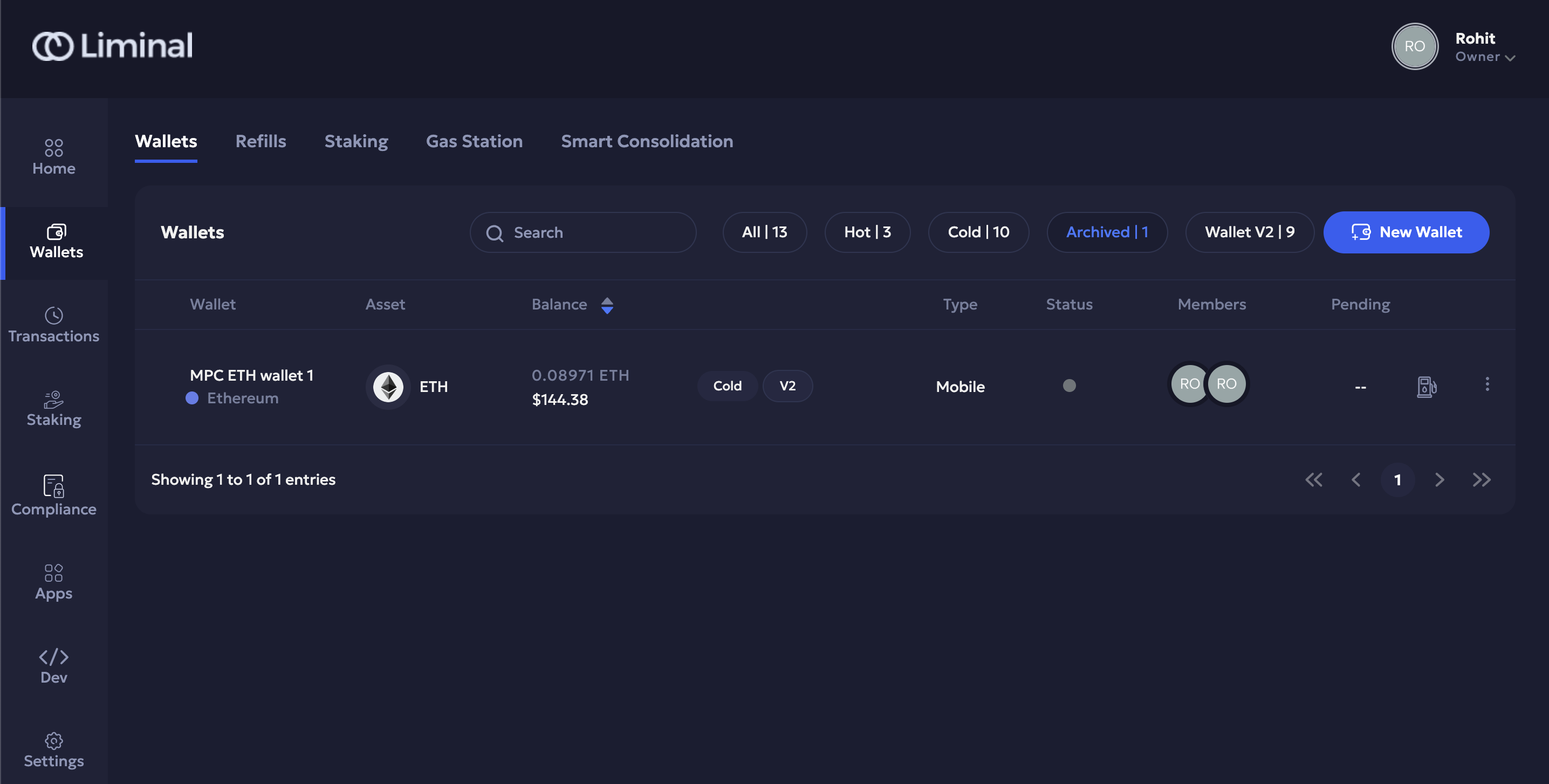Screen dimensions: 1549x784
Task: Go to Staking sidebar section
Action: [53, 409]
